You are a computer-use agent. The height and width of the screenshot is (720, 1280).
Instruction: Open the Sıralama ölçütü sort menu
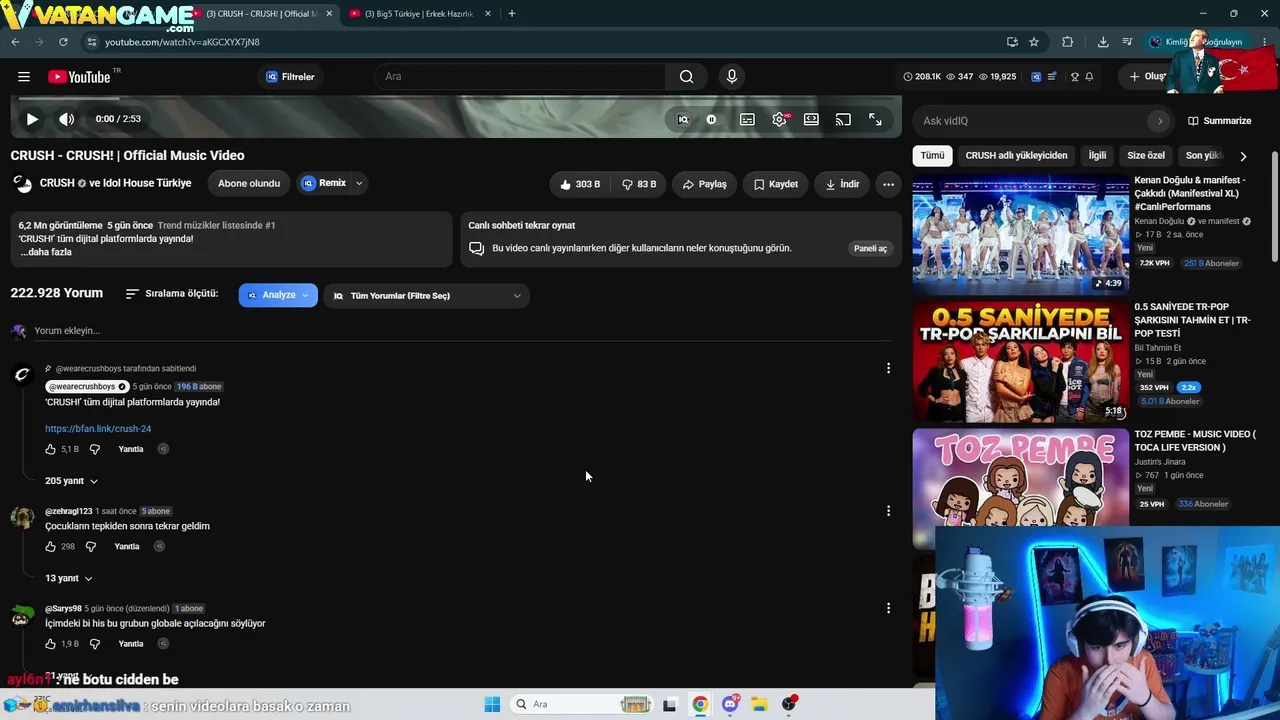pos(171,294)
